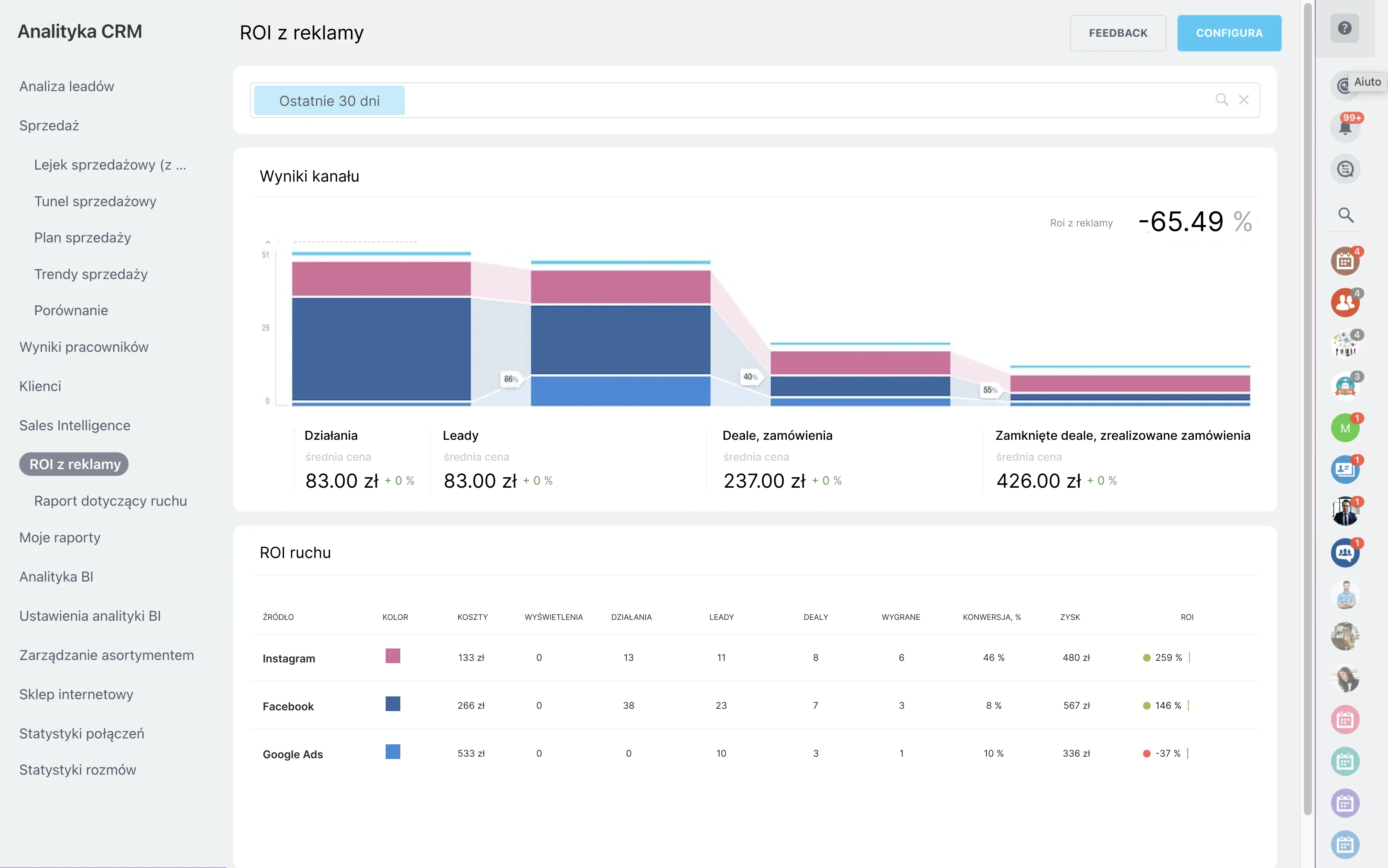This screenshot has width=1388, height=868.
Task: Select Raport dotyczący ruchu menu item
Action: point(110,500)
